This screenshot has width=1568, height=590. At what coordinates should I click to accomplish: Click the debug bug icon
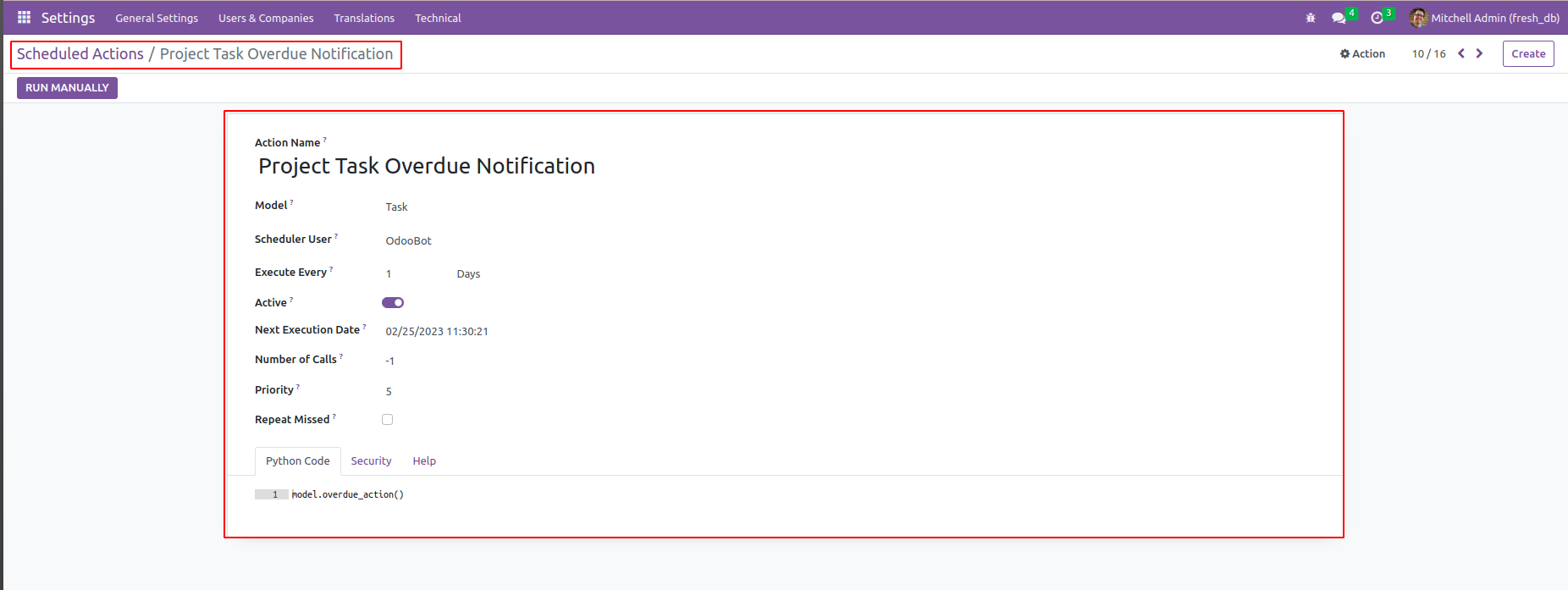(1311, 18)
